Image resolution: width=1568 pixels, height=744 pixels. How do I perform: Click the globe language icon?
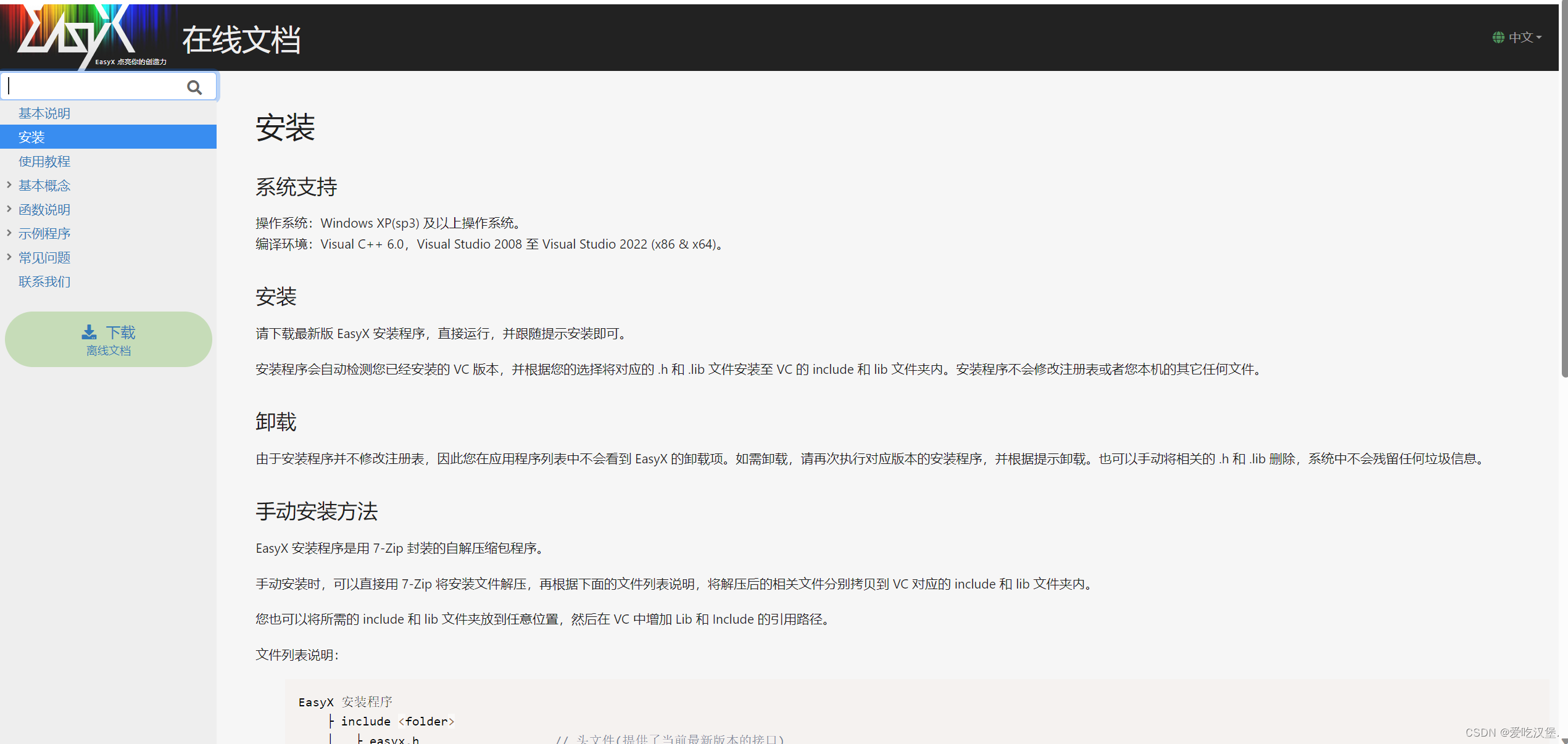point(1498,37)
